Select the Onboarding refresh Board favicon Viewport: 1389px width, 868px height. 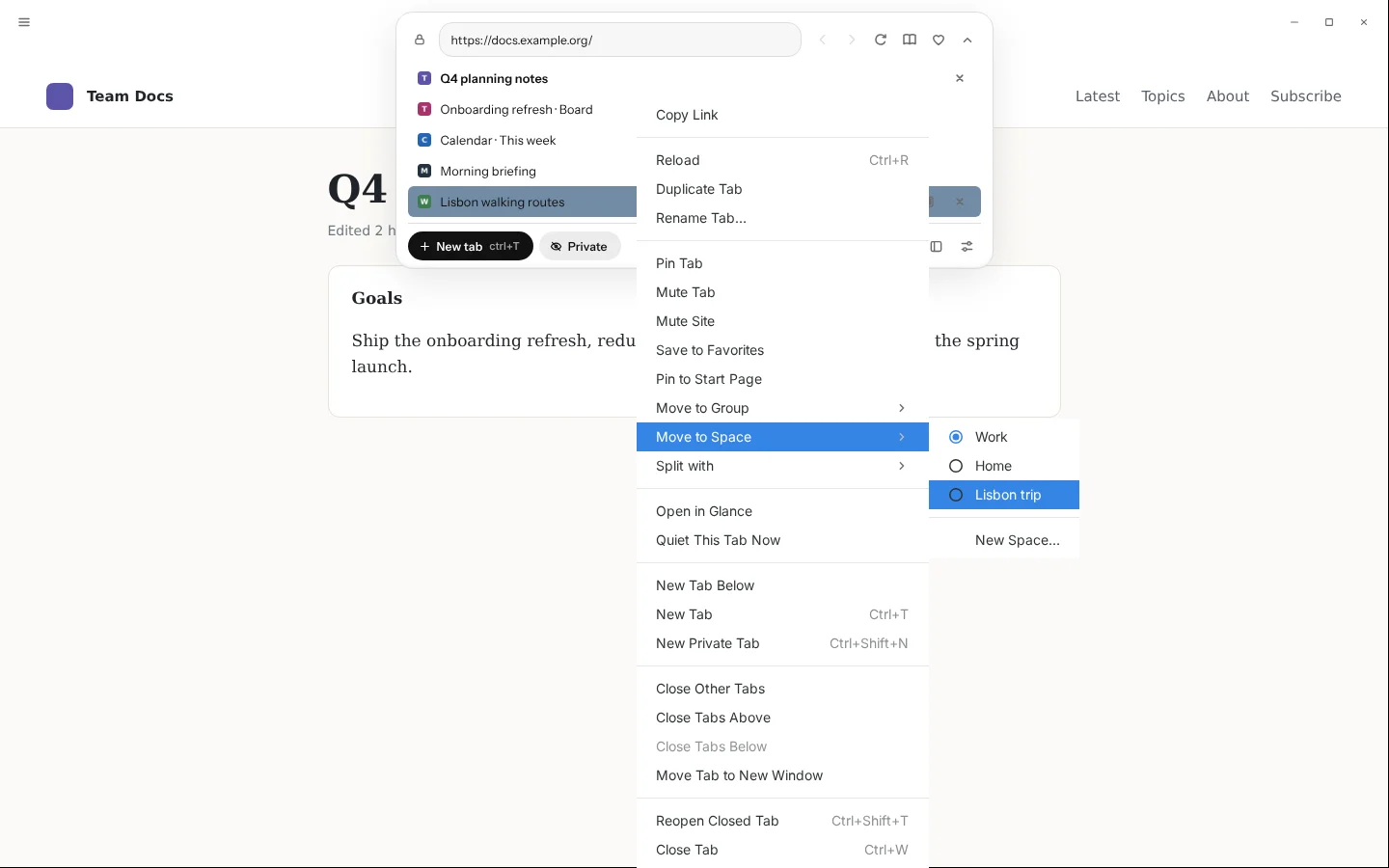[424, 109]
